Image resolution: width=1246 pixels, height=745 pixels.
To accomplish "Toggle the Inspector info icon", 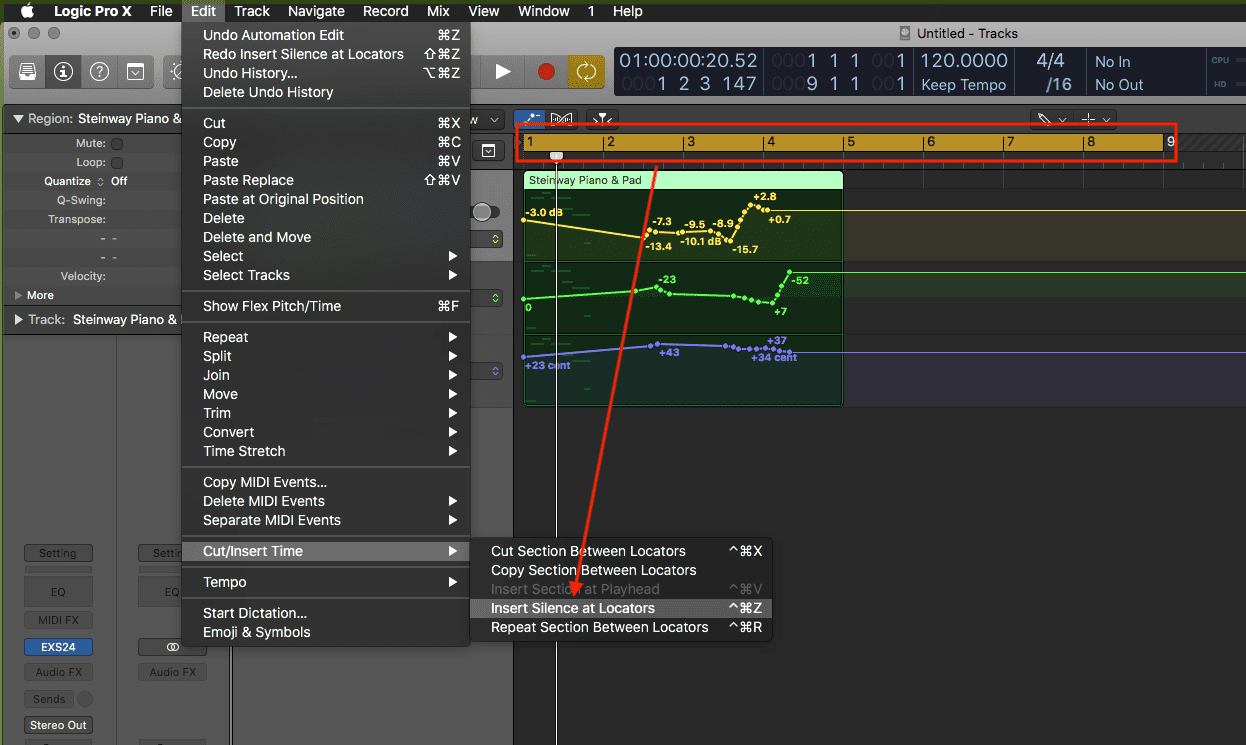I will tap(63, 72).
